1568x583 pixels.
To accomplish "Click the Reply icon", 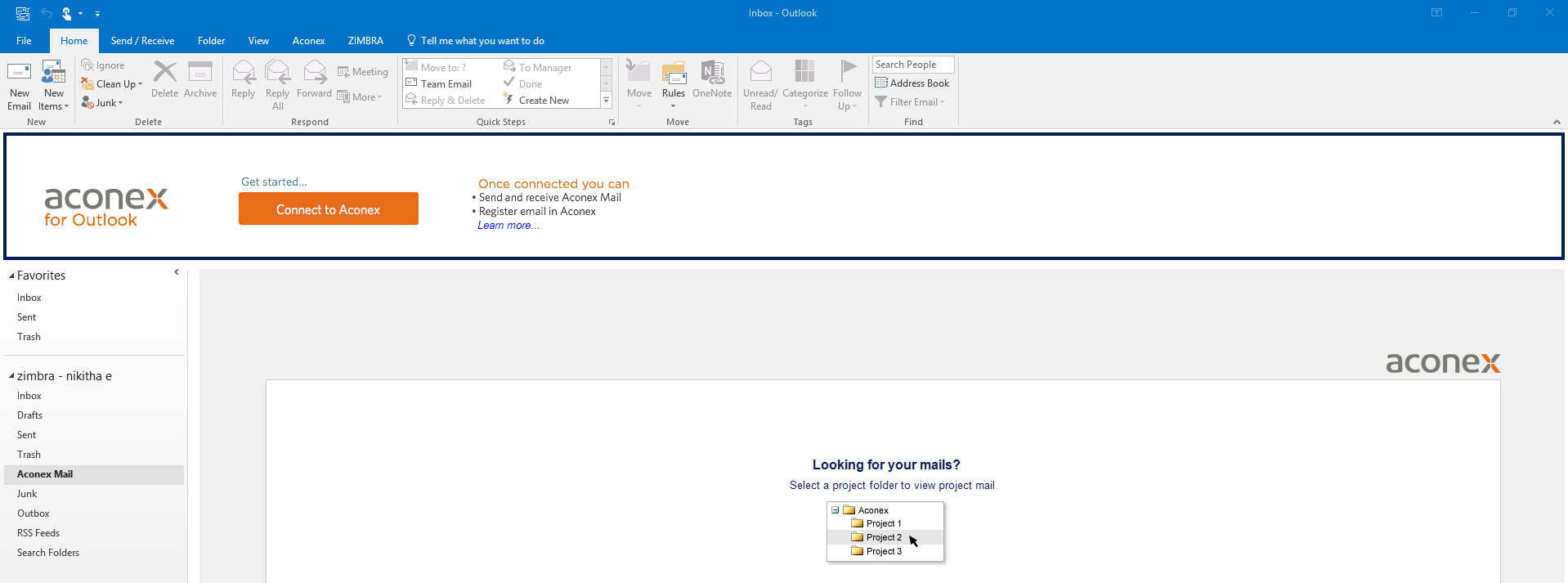I will (x=244, y=72).
